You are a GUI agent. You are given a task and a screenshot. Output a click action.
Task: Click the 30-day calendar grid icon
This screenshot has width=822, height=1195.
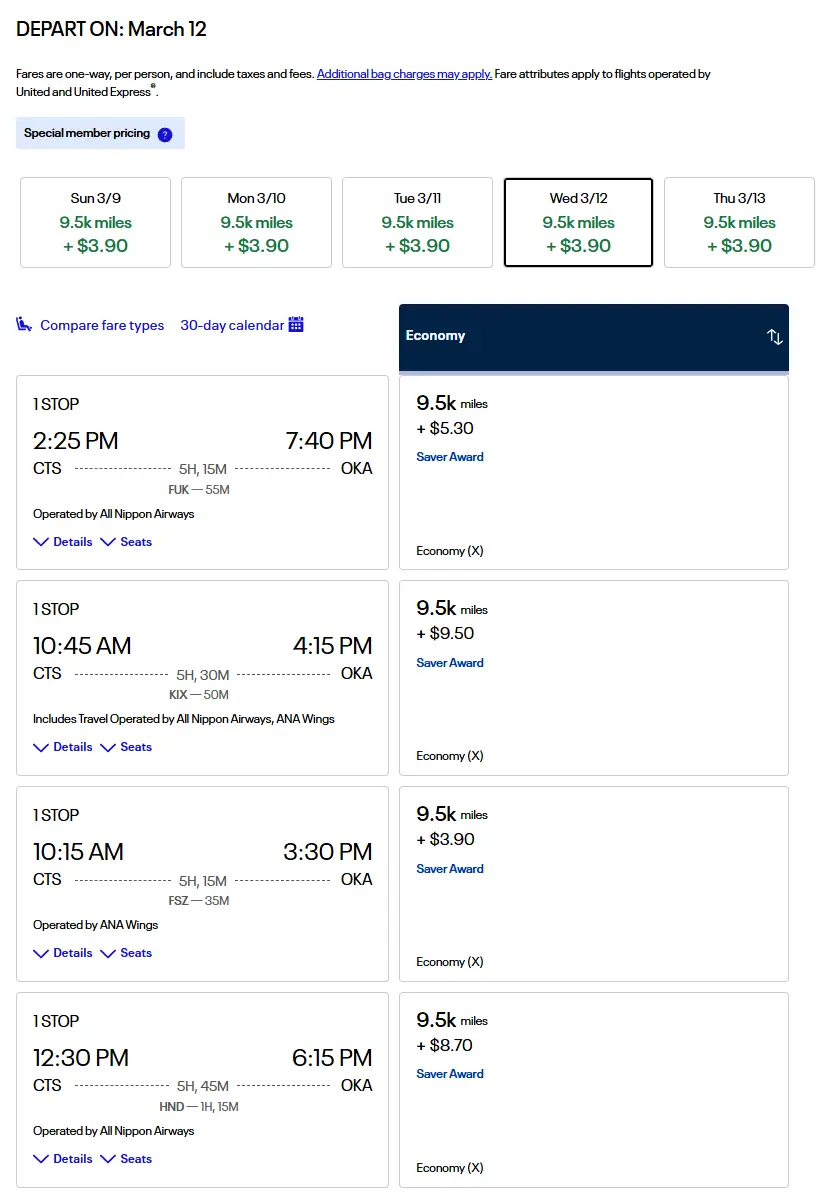(296, 324)
